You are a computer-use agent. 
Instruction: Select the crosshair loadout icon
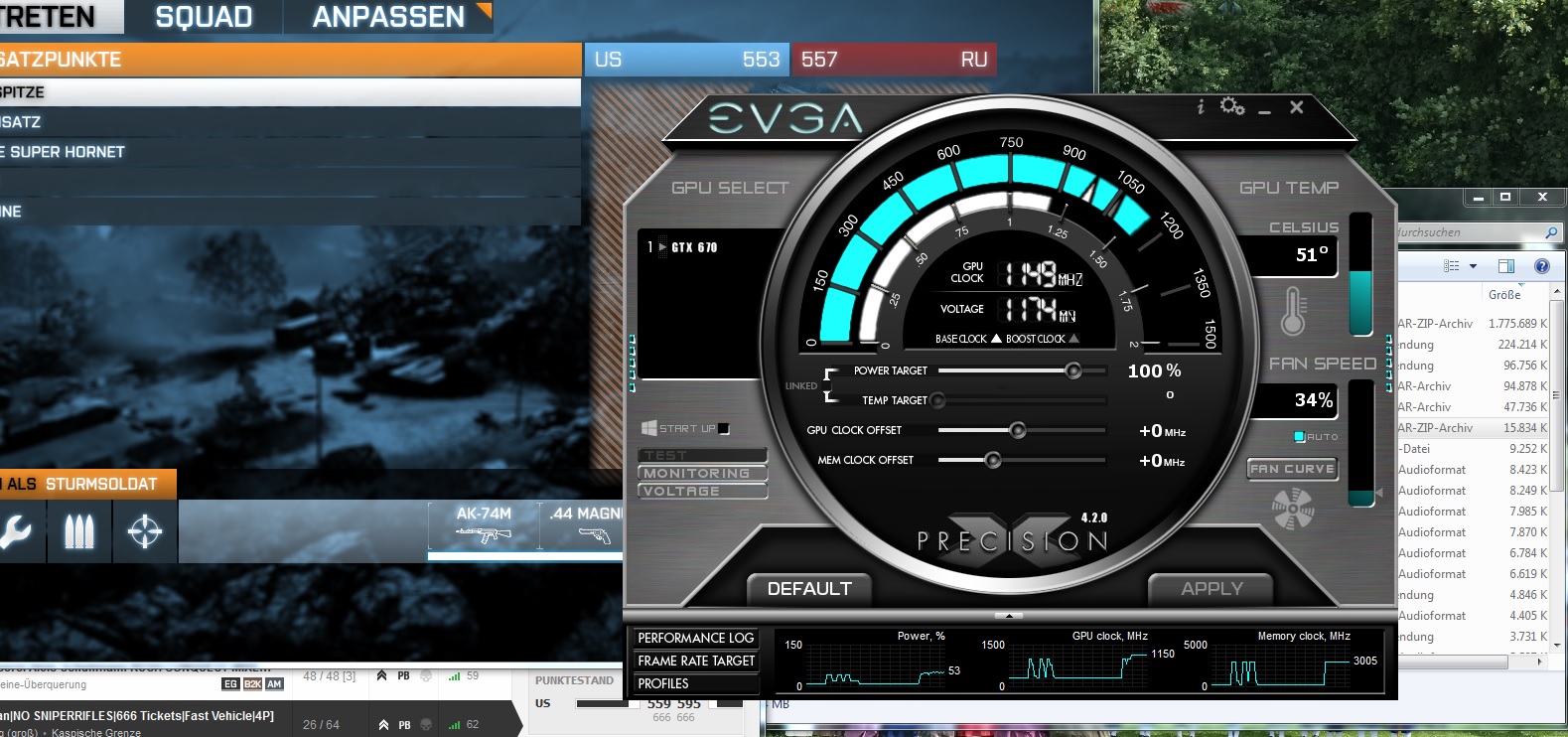coord(145,531)
